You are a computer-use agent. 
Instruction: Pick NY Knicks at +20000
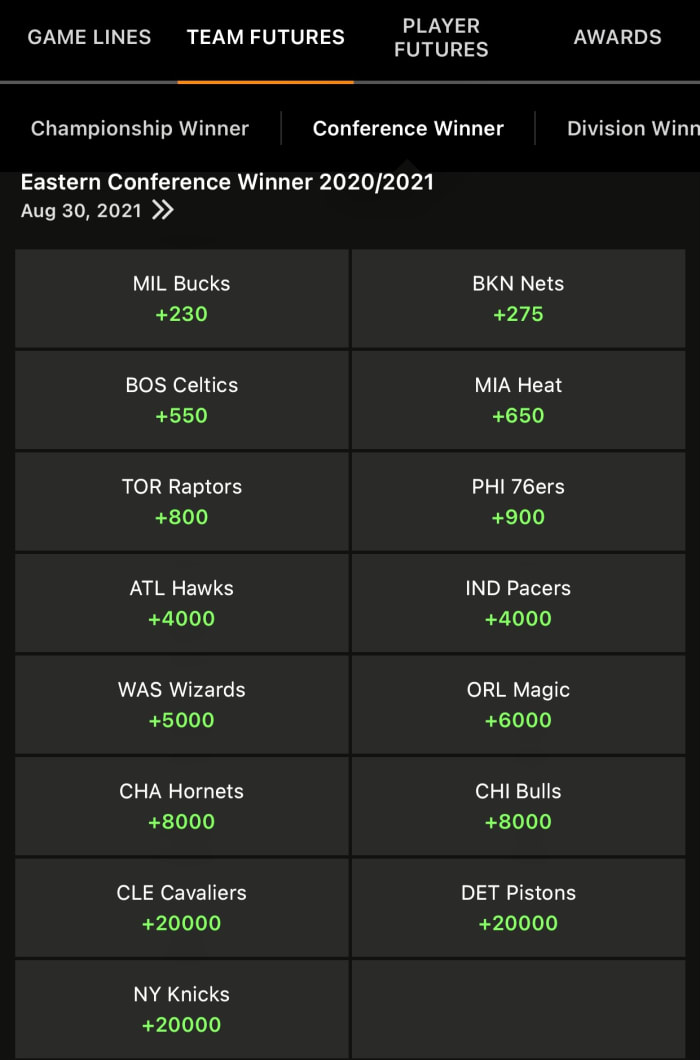pos(182,1009)
